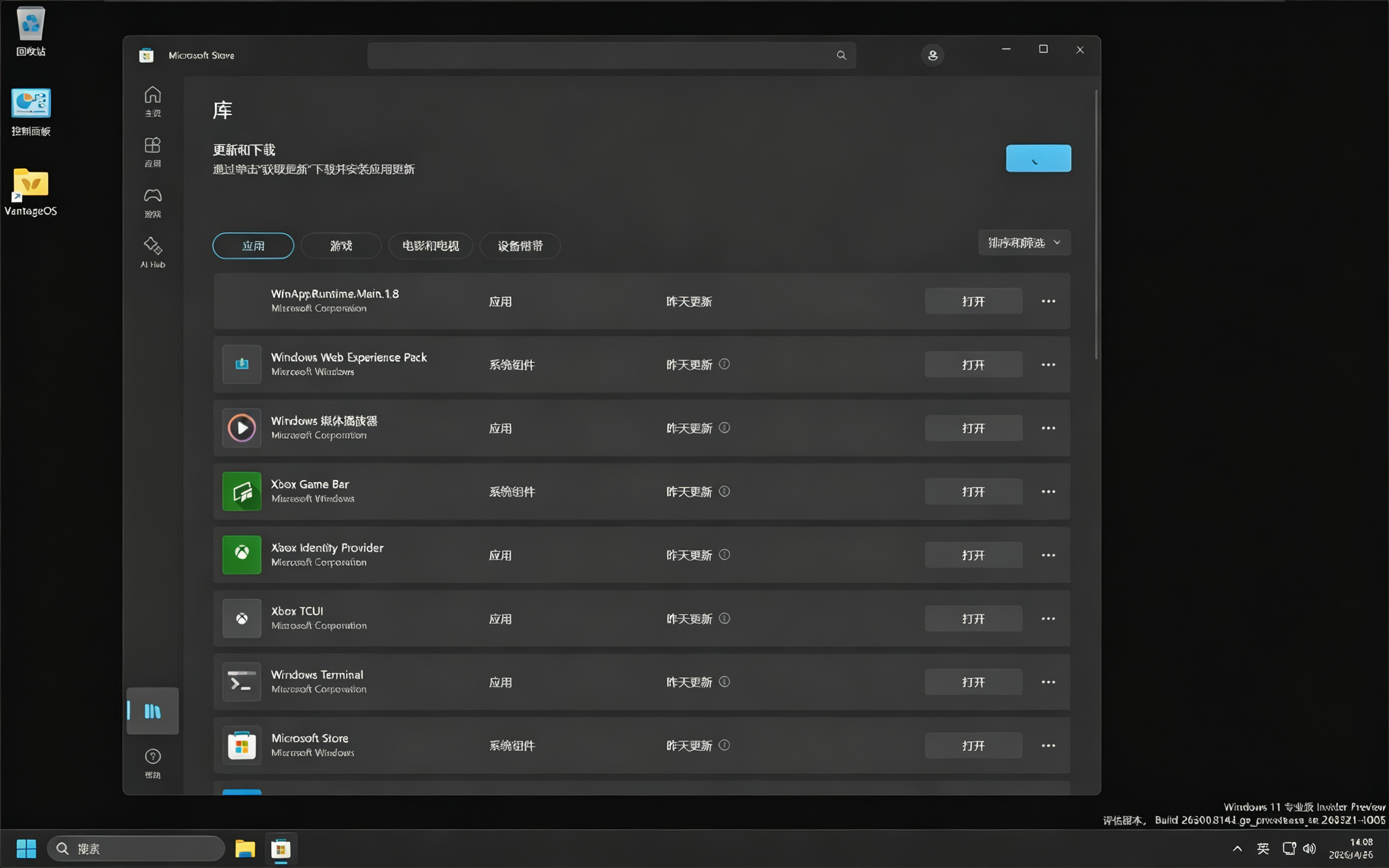
Task: Show update info for Xbox Game Bar
Action: coord(724,491)
